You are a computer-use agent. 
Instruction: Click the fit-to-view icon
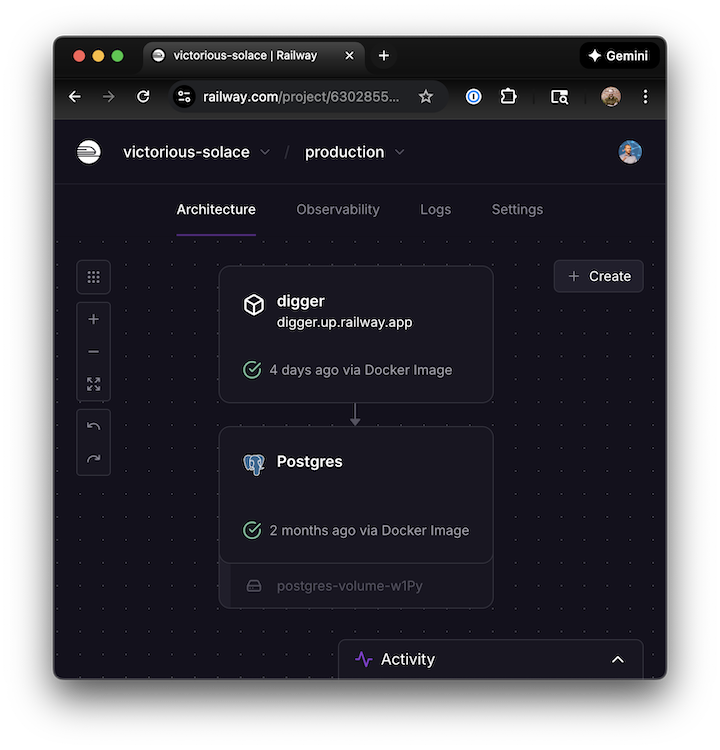(93, 384)
